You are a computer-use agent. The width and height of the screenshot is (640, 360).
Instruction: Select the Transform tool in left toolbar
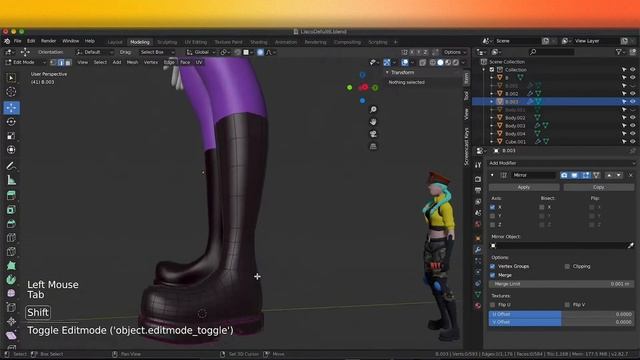click(x=11, y=150)
